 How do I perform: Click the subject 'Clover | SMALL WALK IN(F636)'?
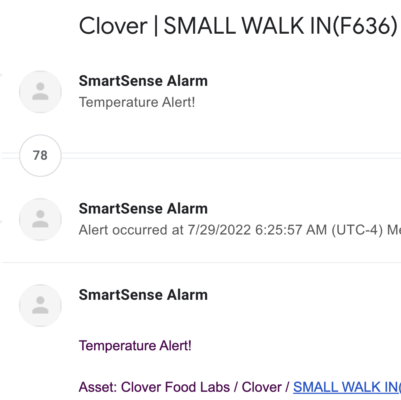(x=238, y=26)
